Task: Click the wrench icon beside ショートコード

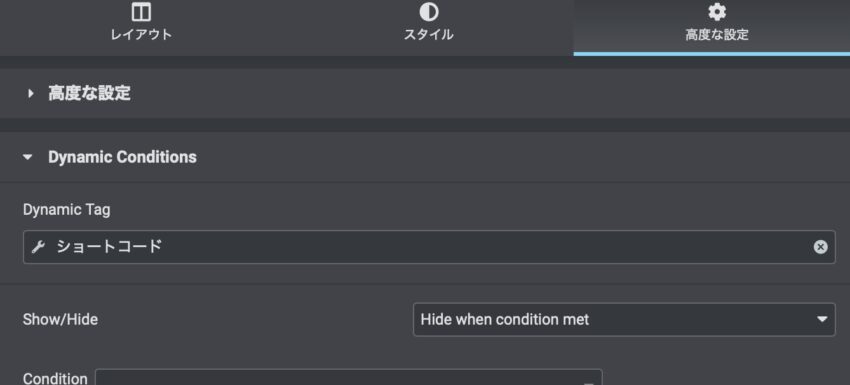Action: coord(37,247)
